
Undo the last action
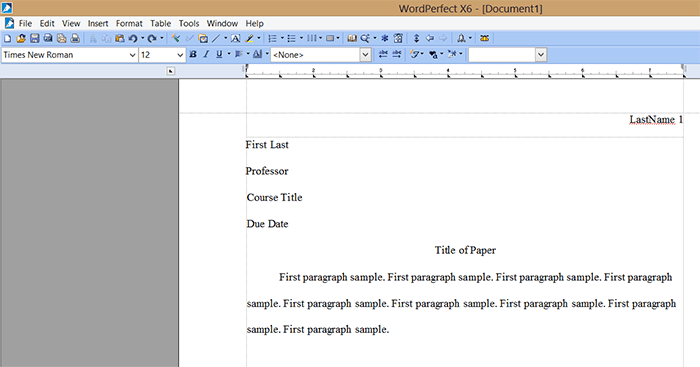pyautogui.click(x=133, y=38)
